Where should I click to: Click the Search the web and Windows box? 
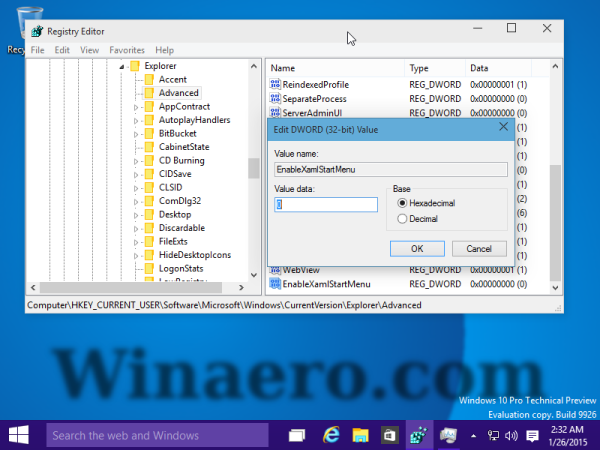point(157,435)
